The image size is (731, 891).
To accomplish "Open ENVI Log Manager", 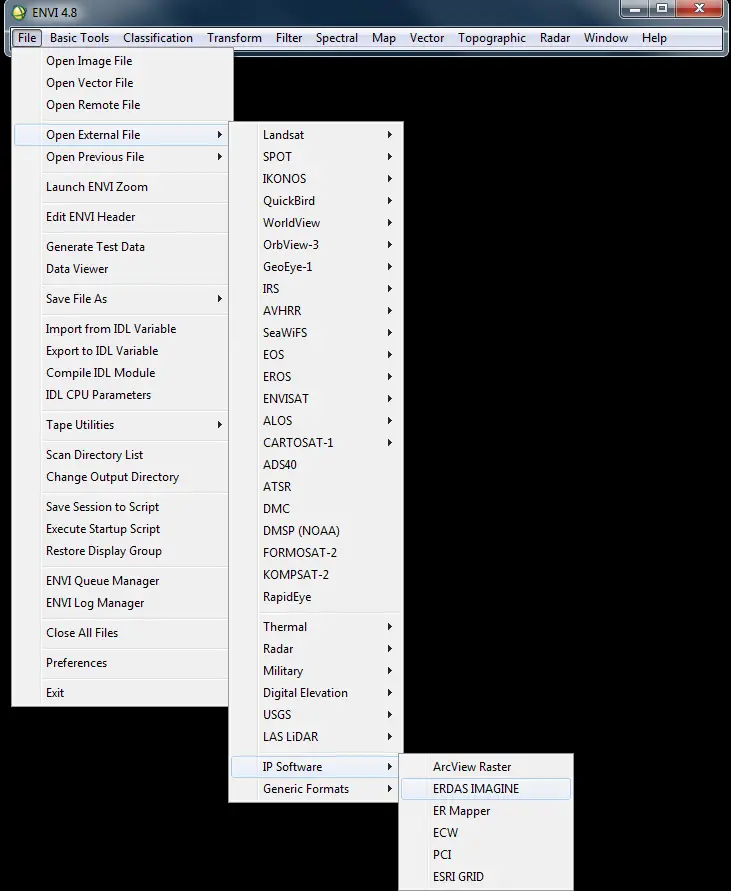I will (x=123, y=603).
